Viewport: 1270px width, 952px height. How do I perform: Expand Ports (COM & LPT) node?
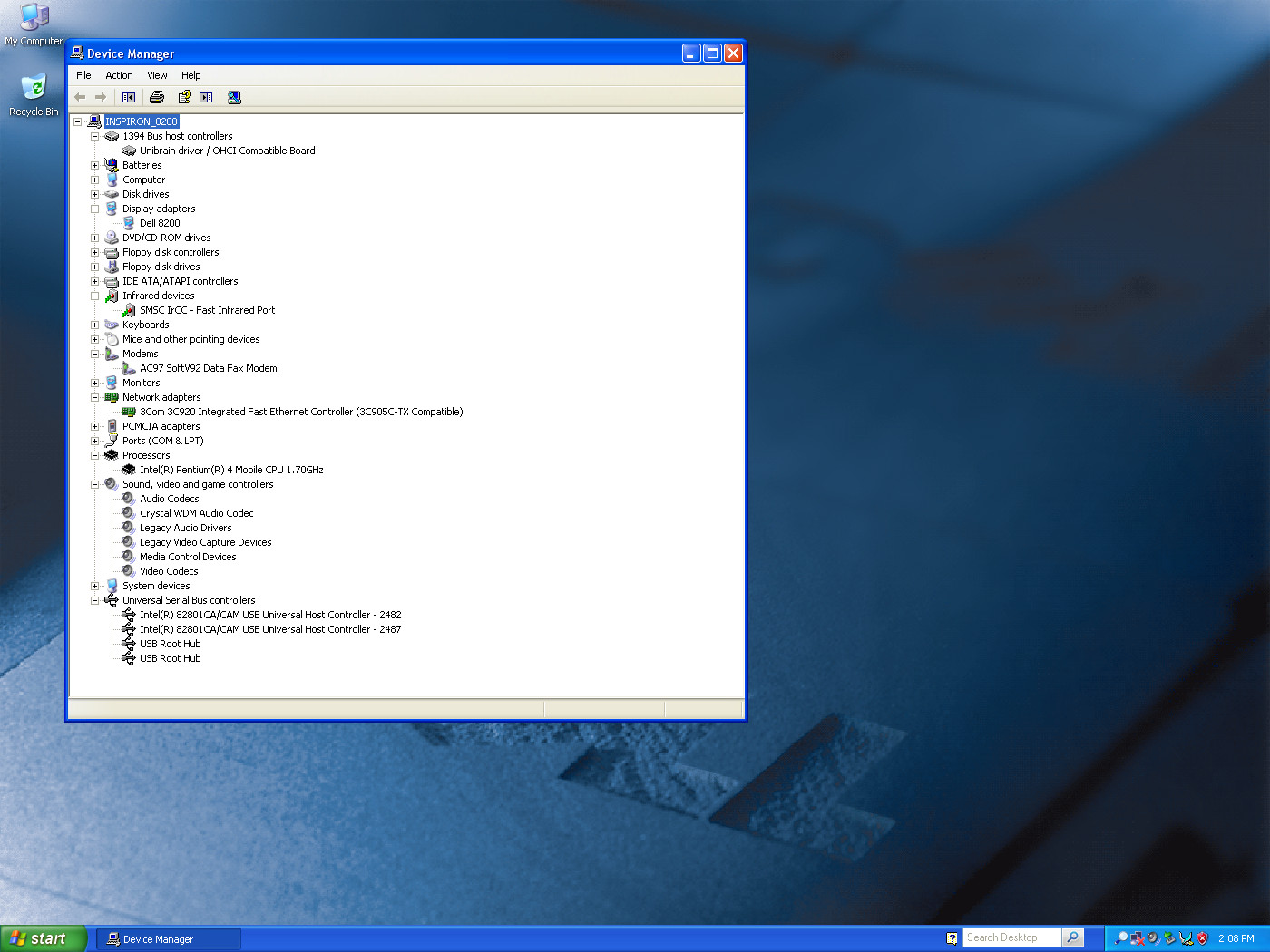[94, 441]
